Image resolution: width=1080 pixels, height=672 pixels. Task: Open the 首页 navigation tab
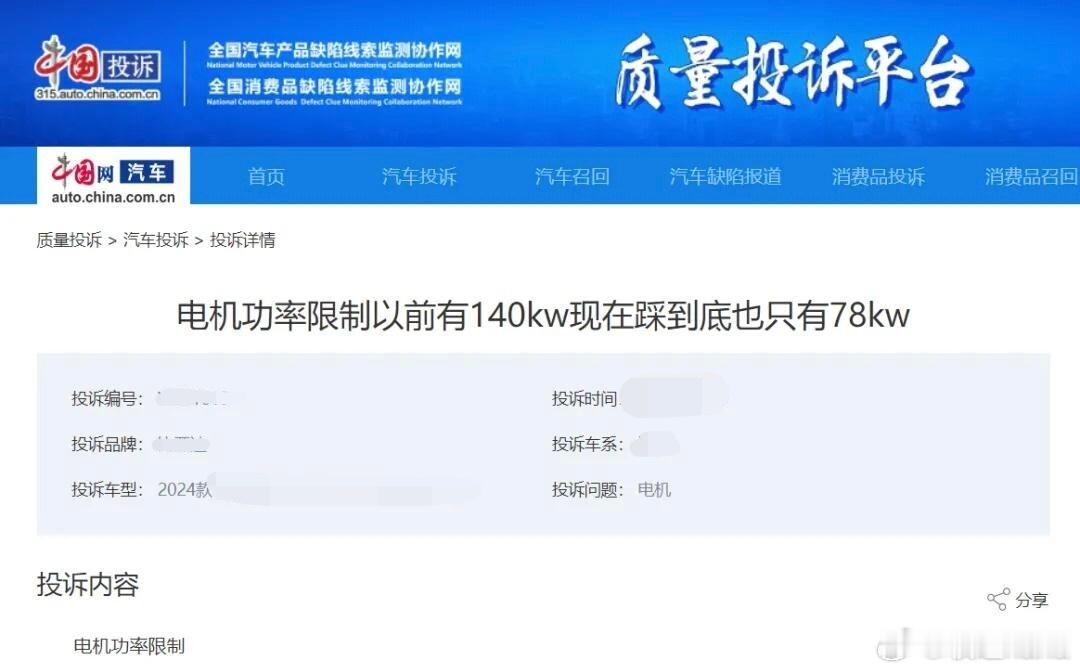[266, 177]
